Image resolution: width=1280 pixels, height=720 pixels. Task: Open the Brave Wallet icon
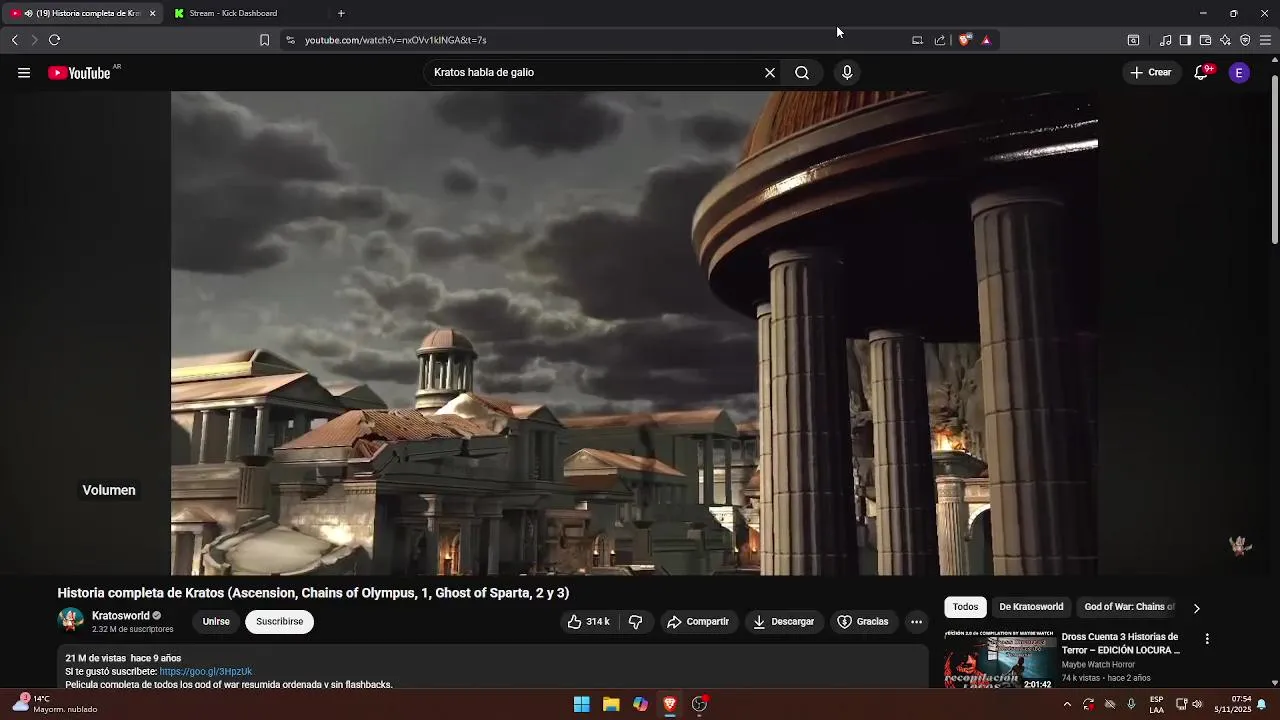pyautogui.click(x=1205, y=40)
